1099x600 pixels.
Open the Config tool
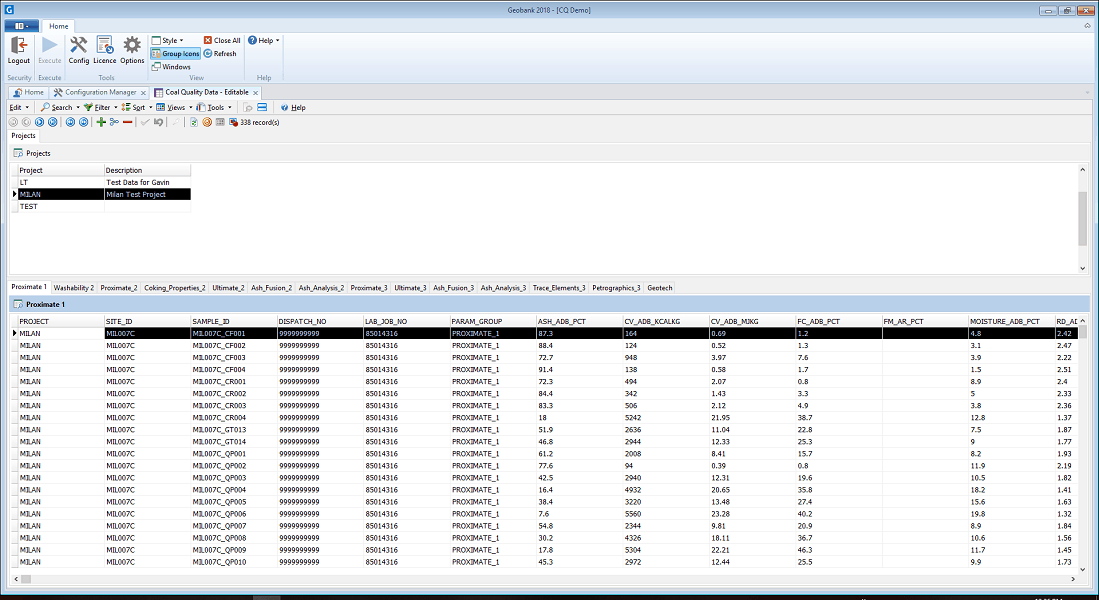click(x=79, y=46)
